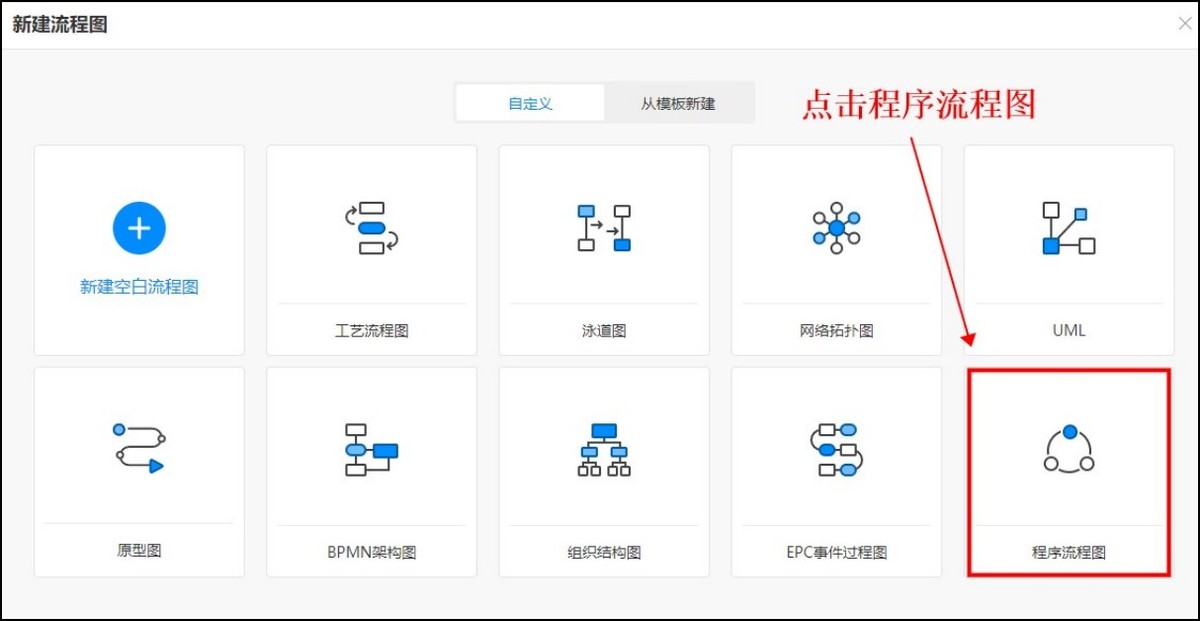
Task: Open the highlighted 程序流程图 template icon
Action: [1069, 450]
